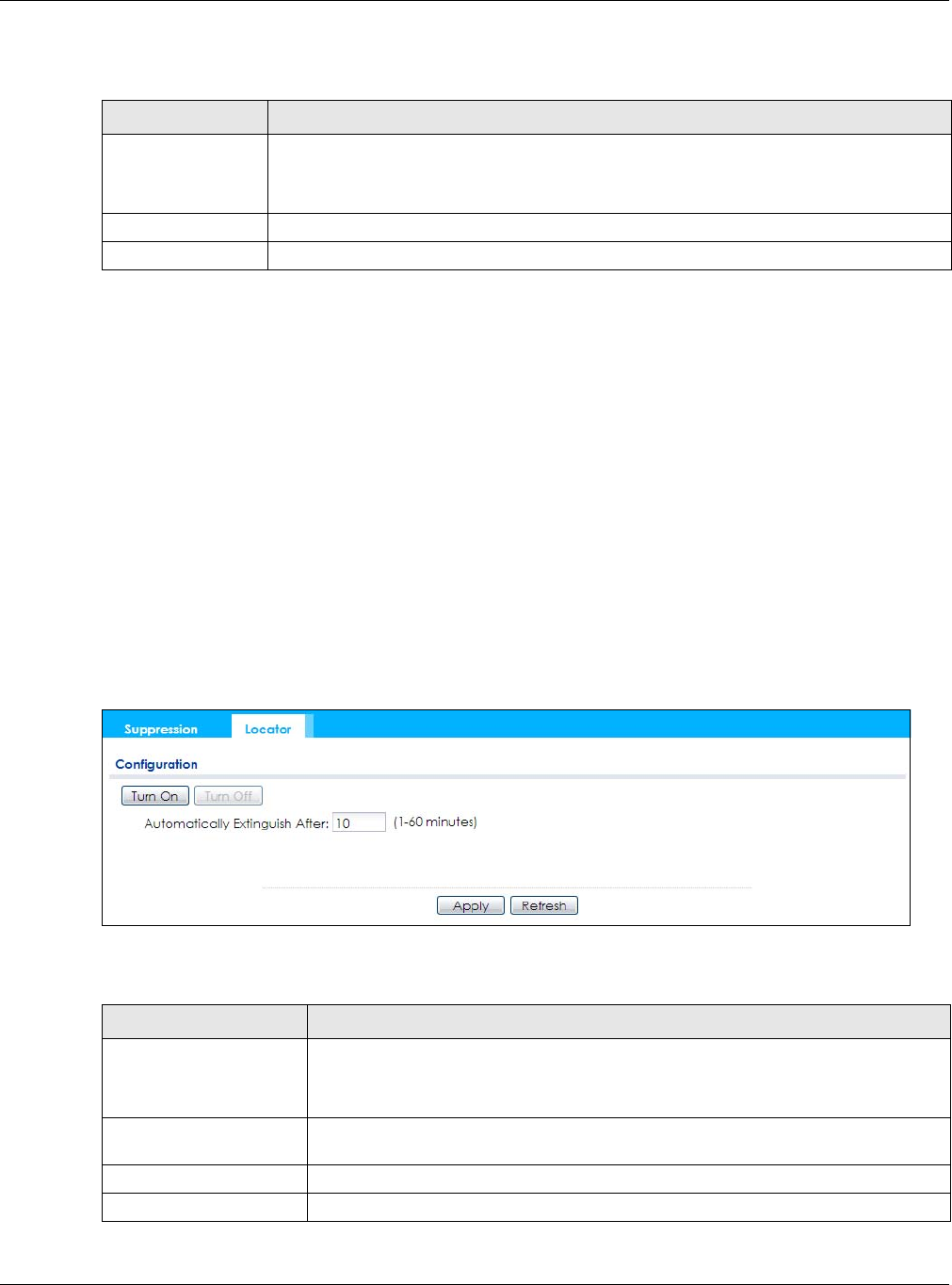This screenshot has height=1285, width=952.
Task: Click the Refresh button
Action: pos(544,905)
